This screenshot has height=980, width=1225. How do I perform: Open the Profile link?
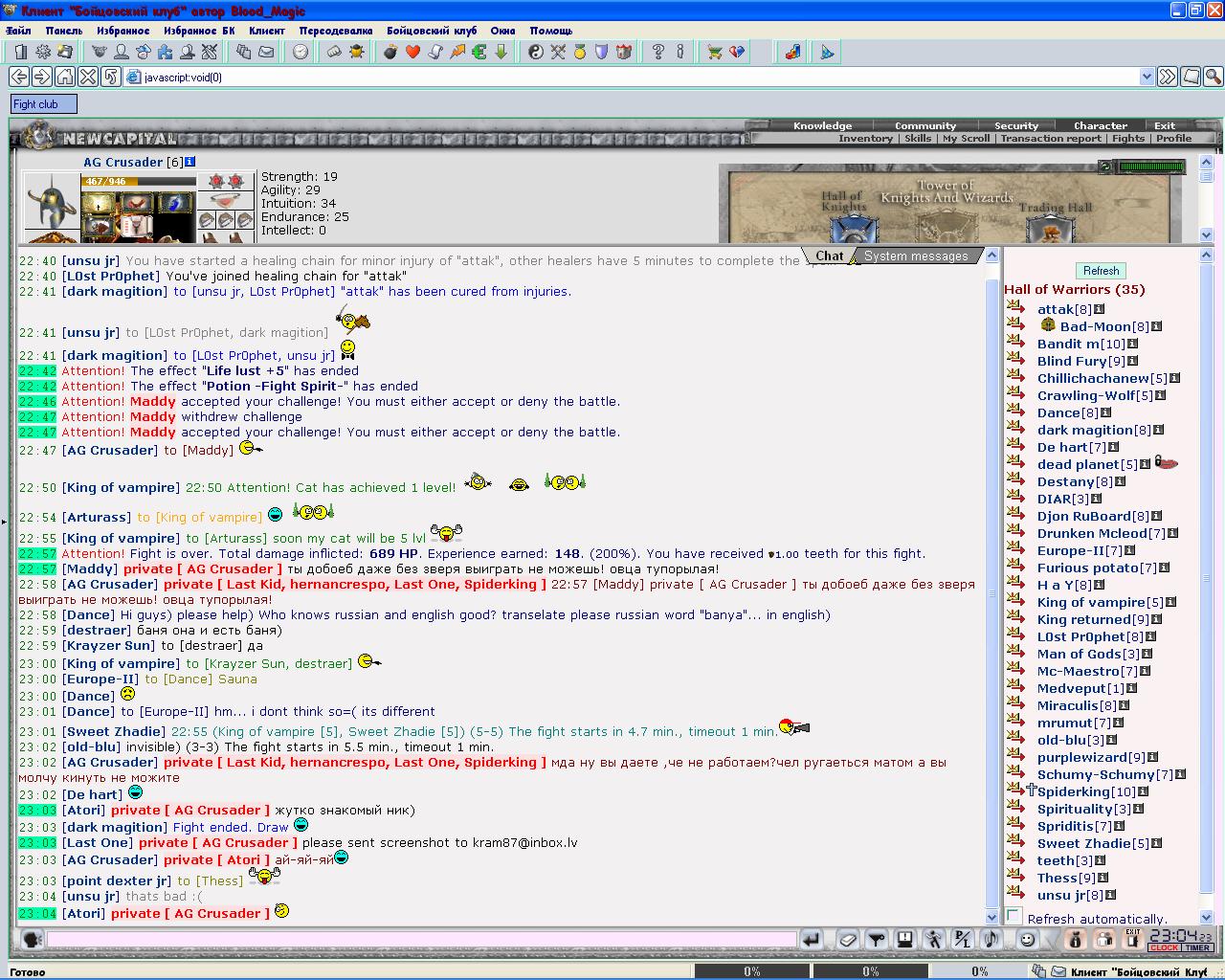[x=1173, y=138]
